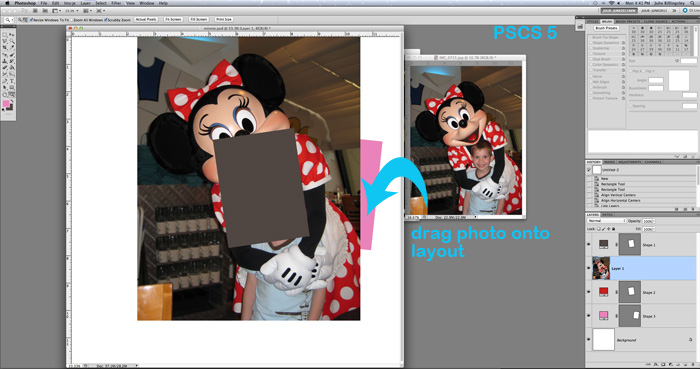Pick the Zoom tool in the toolbox

(x=12, y=94)
